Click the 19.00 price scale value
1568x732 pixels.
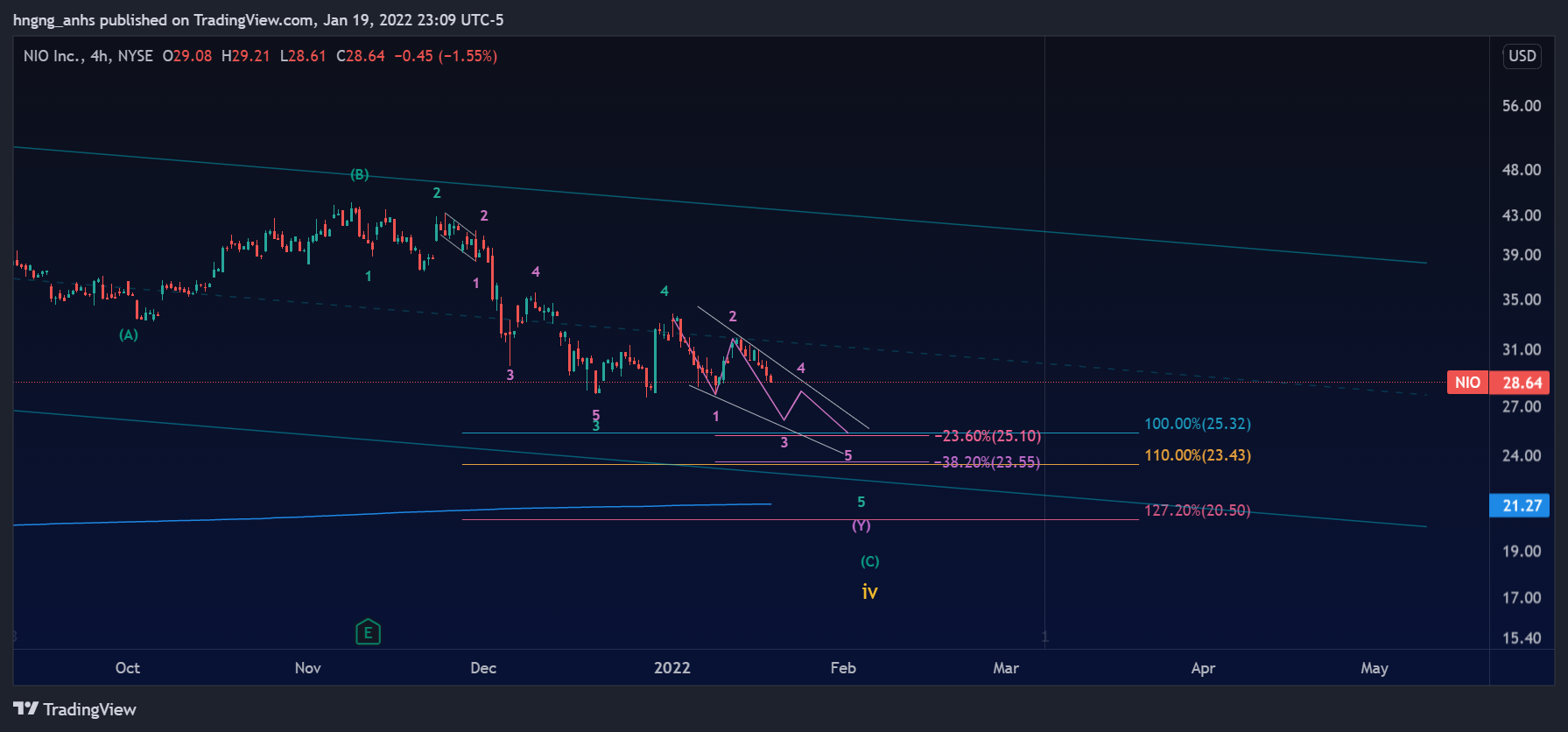click(1522, 552)
